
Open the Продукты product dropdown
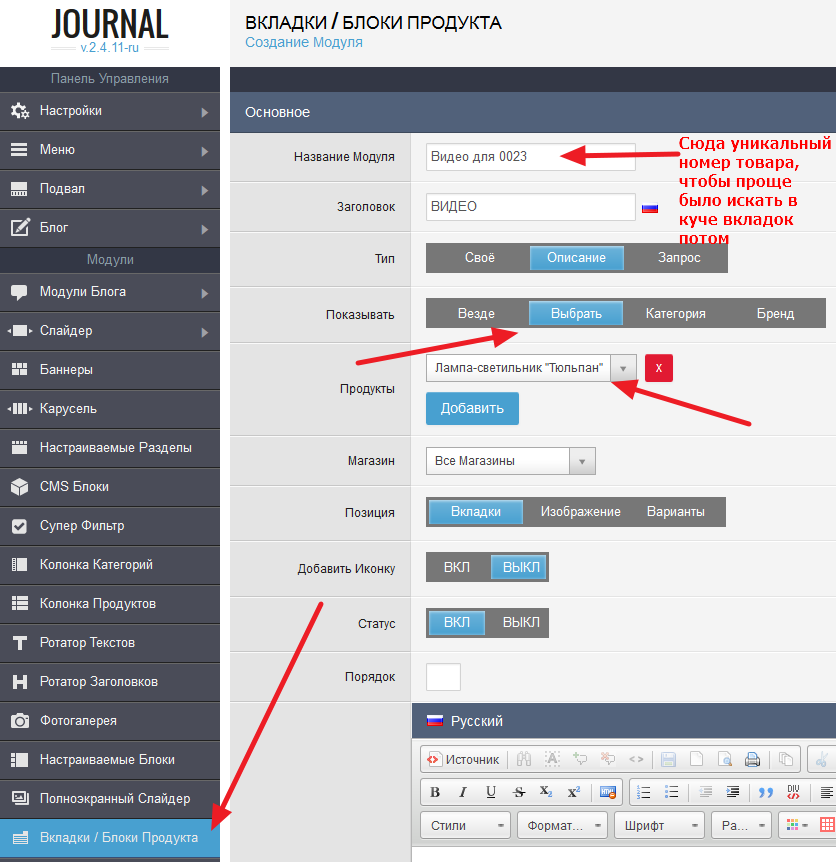coord(531,368)
